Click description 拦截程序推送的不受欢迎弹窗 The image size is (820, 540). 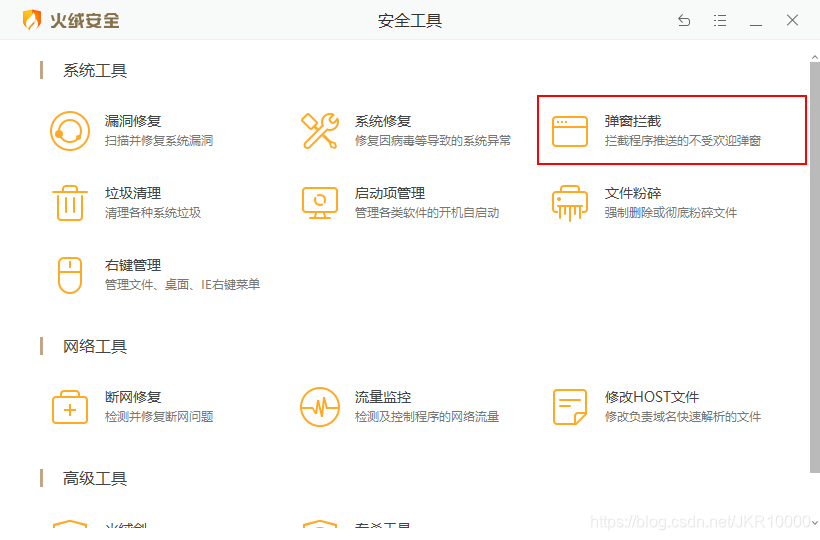pyautogui.click(x=682, y=141)
